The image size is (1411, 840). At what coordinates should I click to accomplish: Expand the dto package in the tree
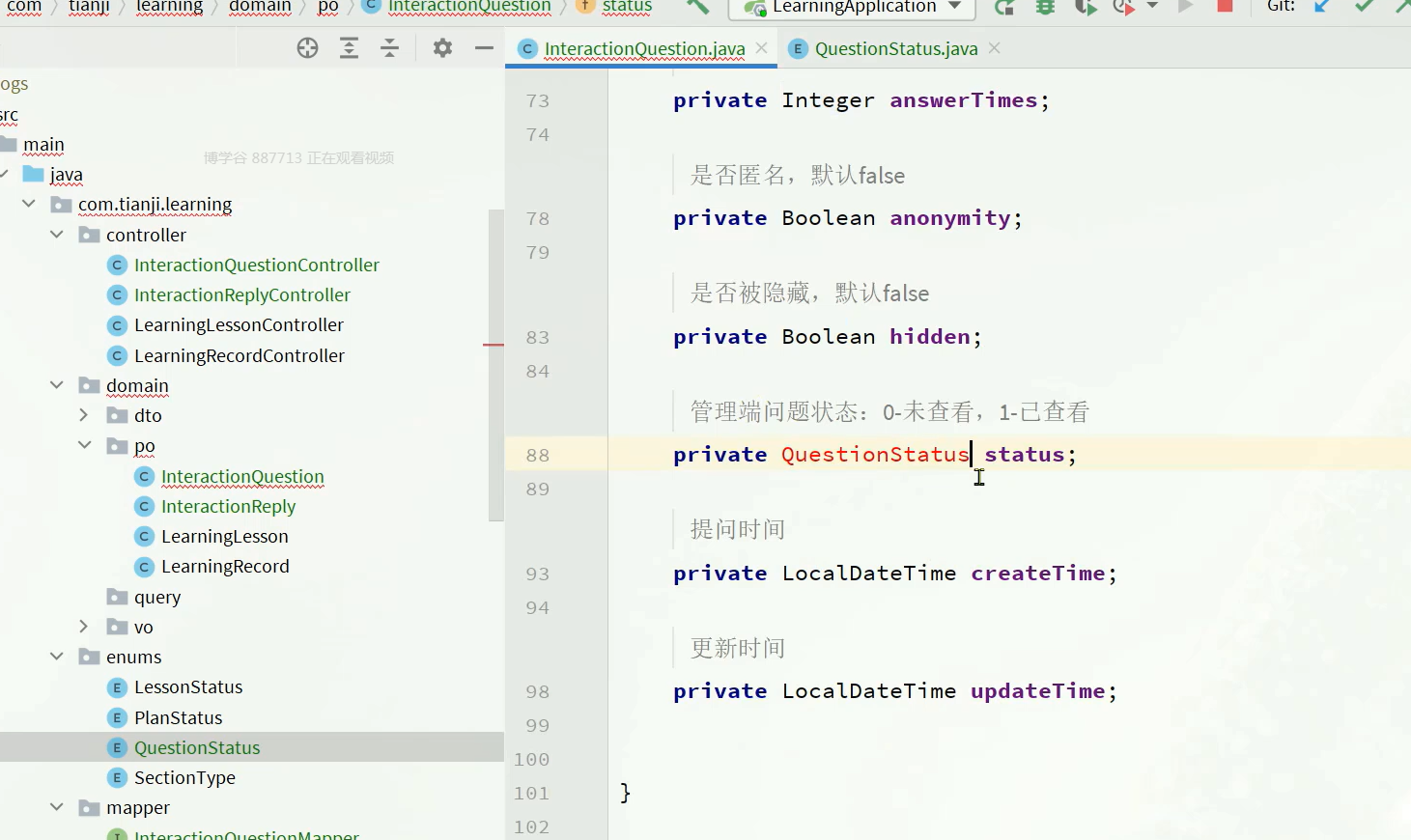tap(84, 415)
